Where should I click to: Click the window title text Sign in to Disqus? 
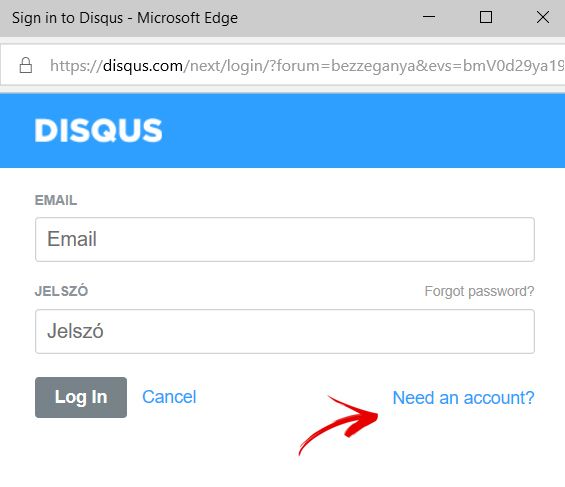pyautogui.click(x=67, y=18)
